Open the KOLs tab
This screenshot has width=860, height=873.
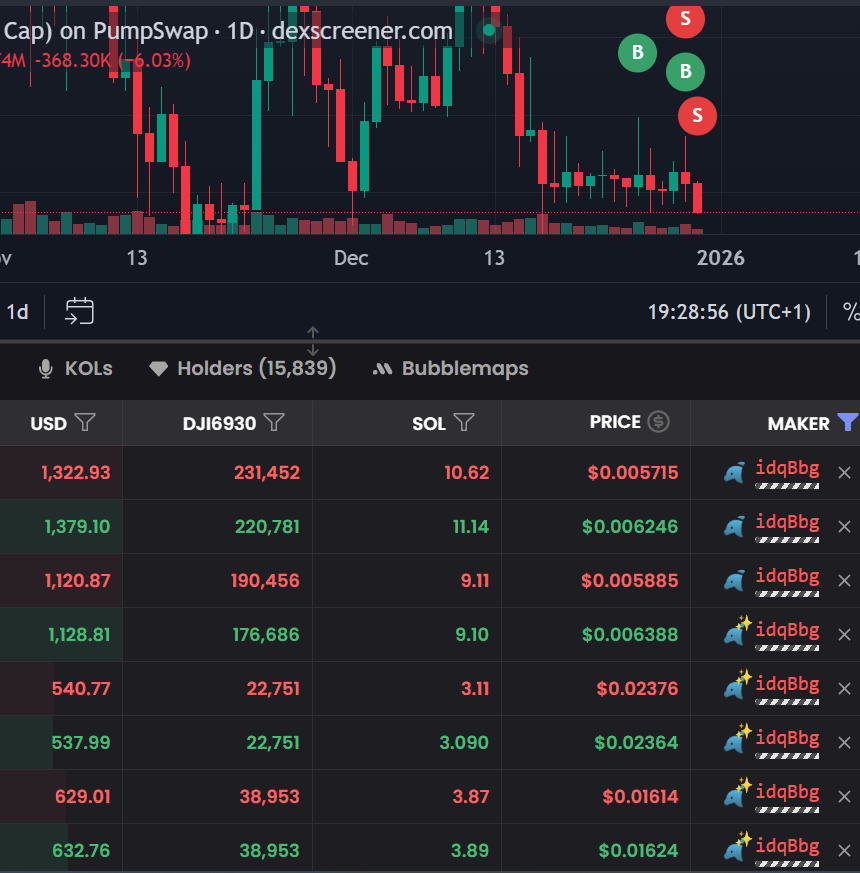tap(76, 369)
